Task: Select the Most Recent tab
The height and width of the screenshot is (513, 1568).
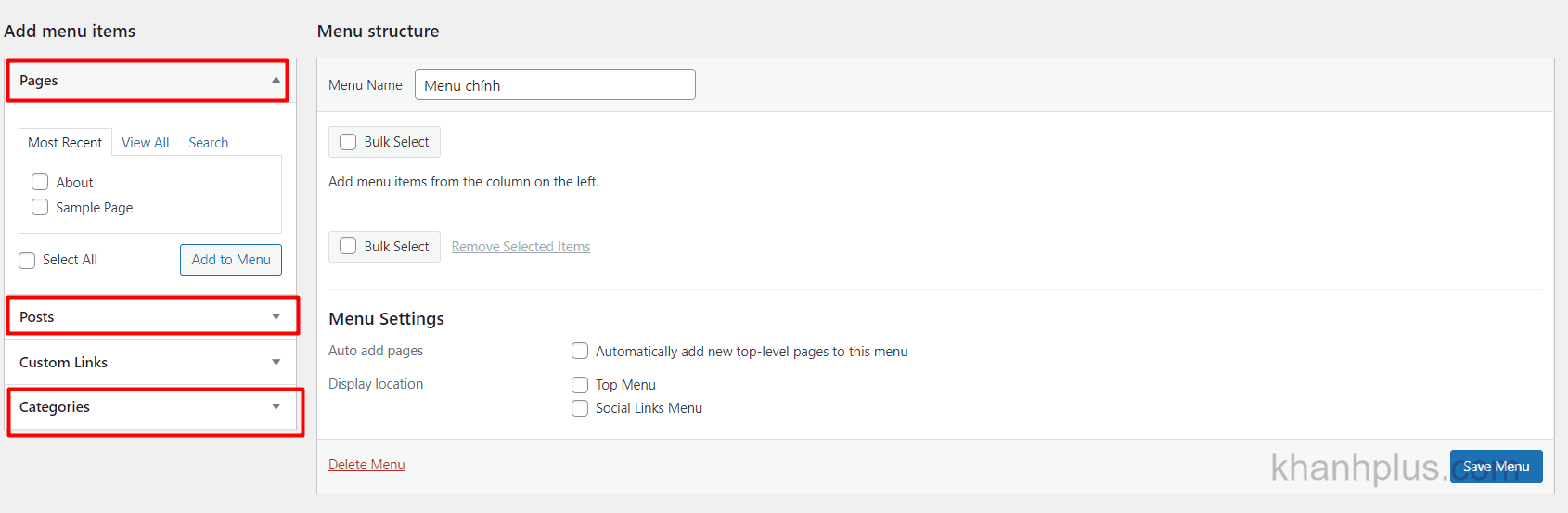Action: (65, 142)
